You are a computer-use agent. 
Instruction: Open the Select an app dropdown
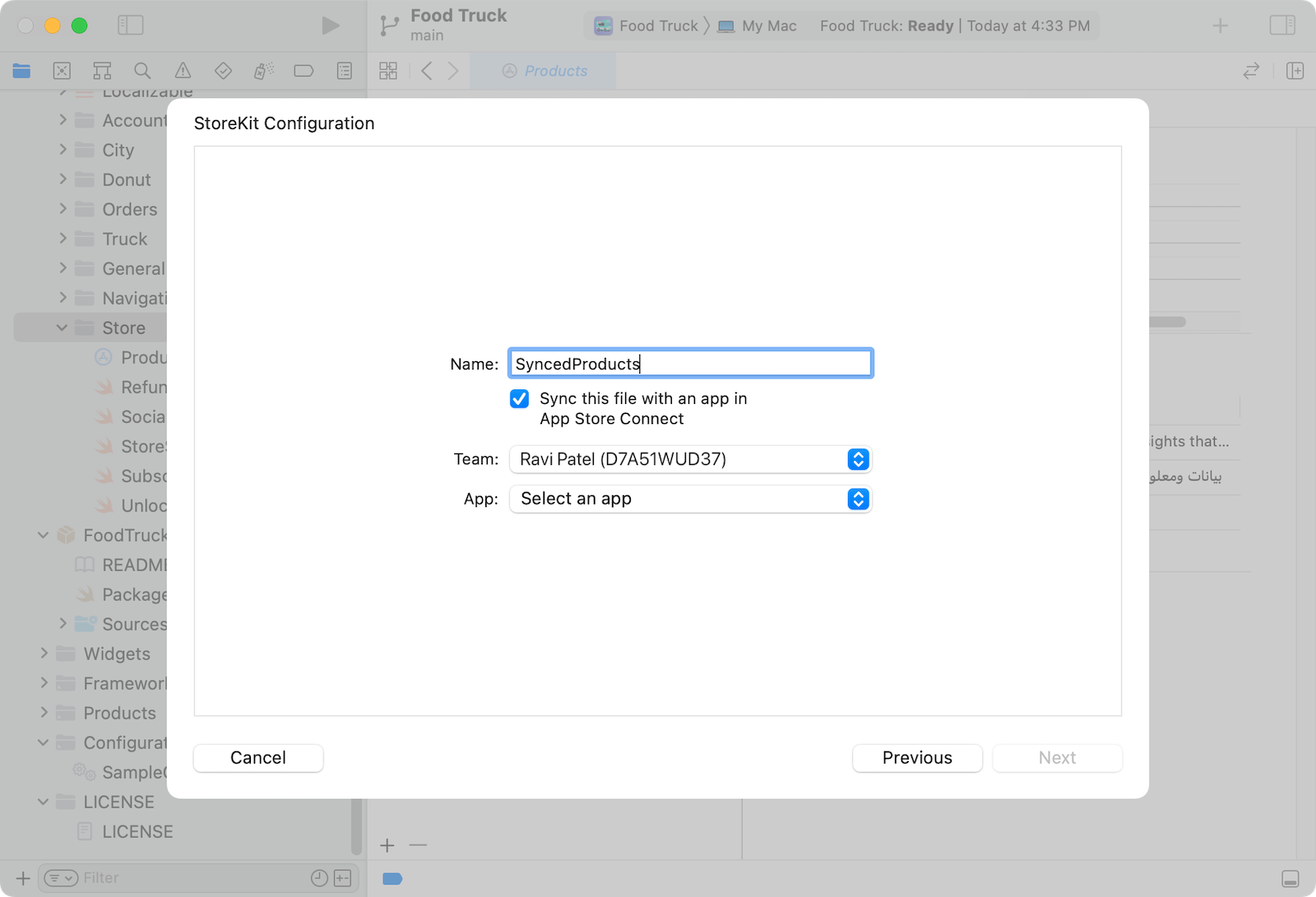690,499
